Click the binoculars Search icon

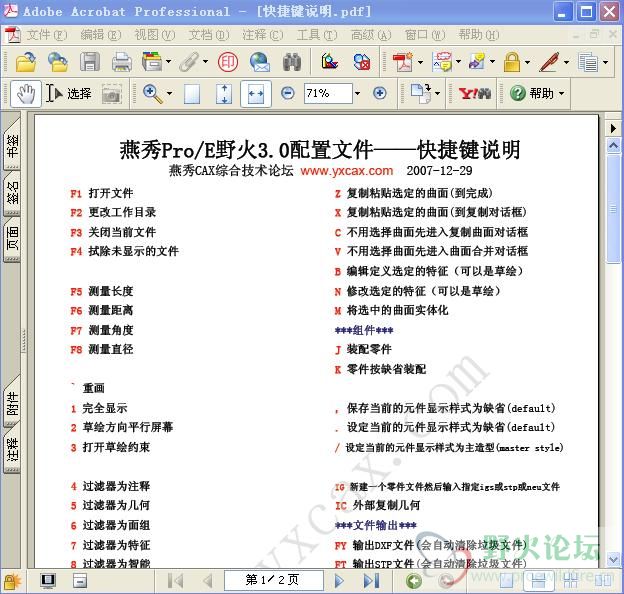[x=292, y=62]
